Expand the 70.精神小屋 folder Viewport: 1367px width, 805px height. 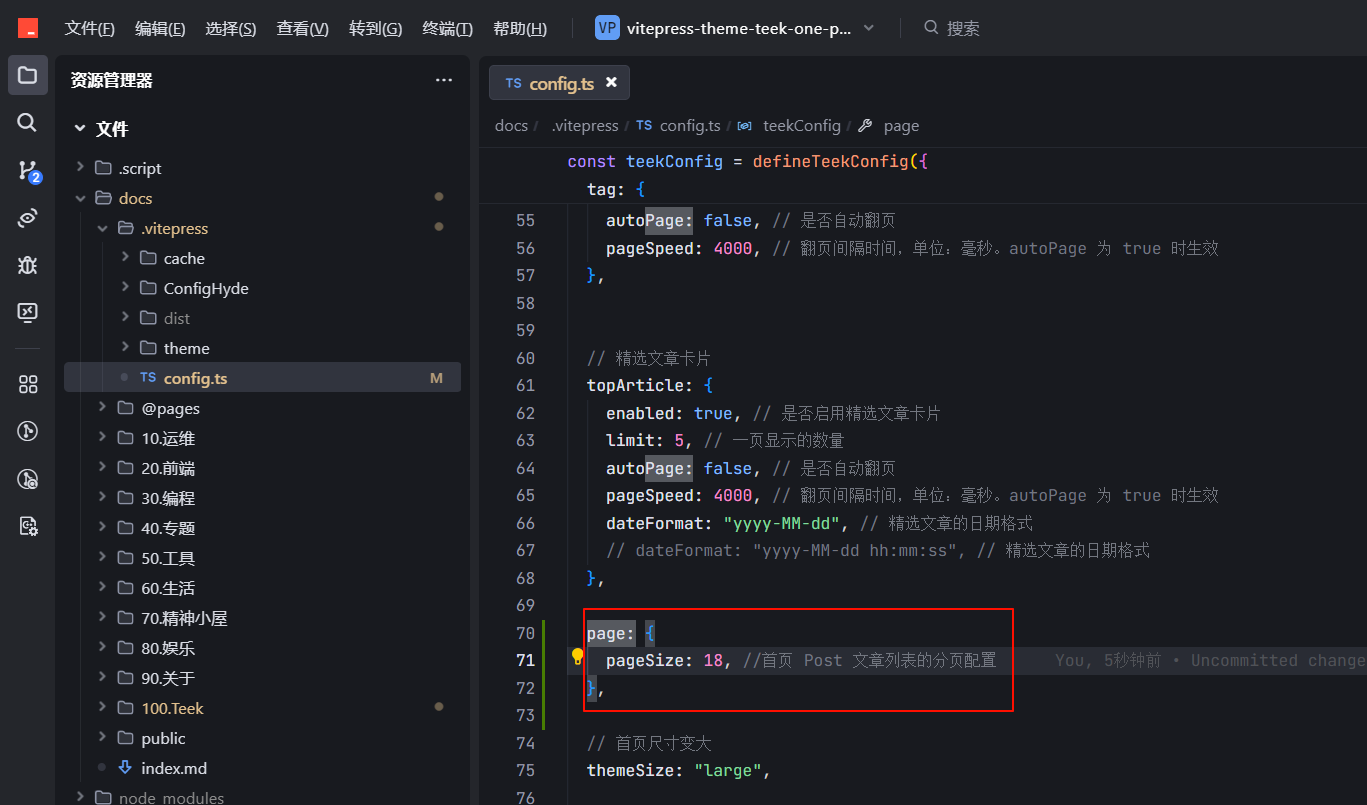click(x=262, y=618)
